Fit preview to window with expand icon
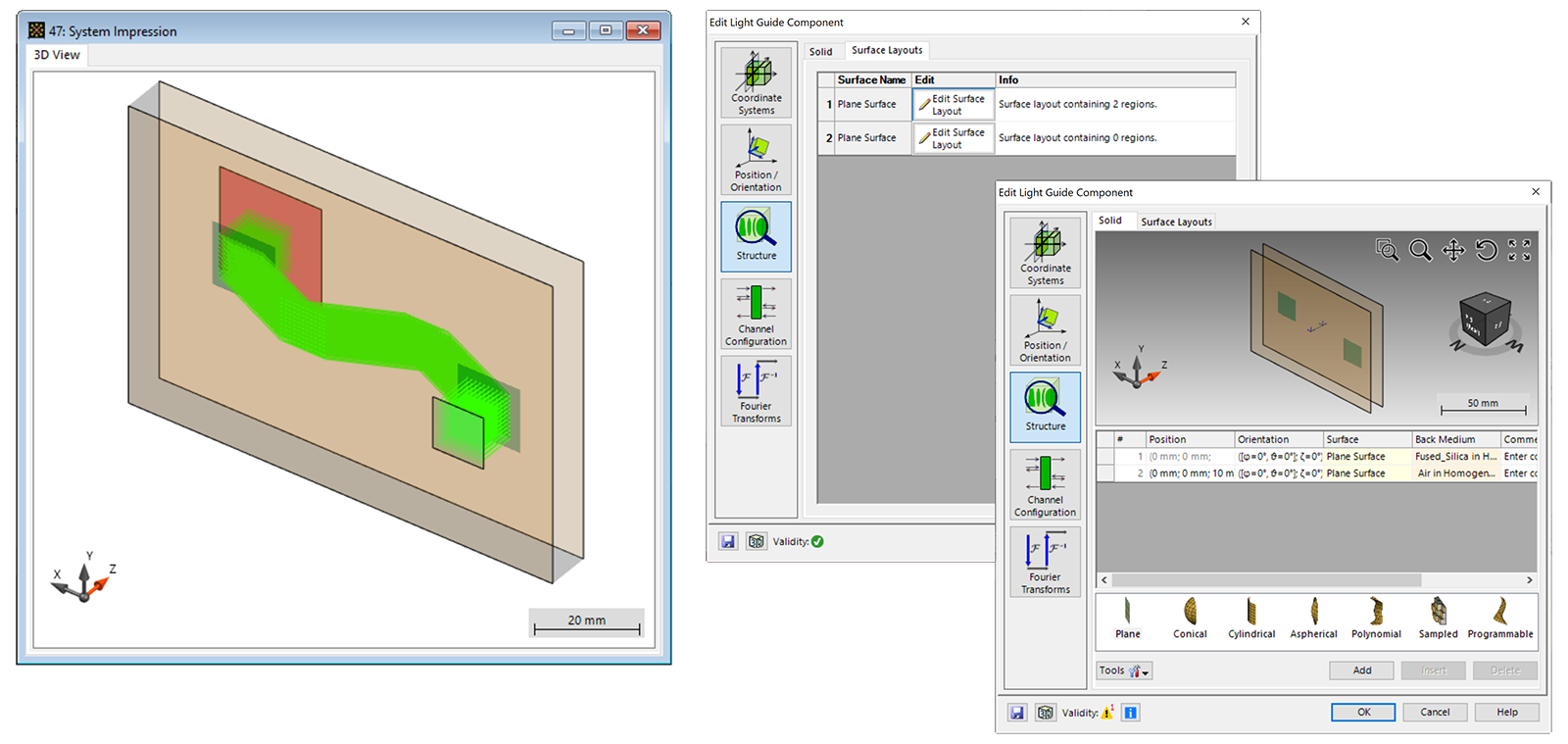 [1519, 251]
